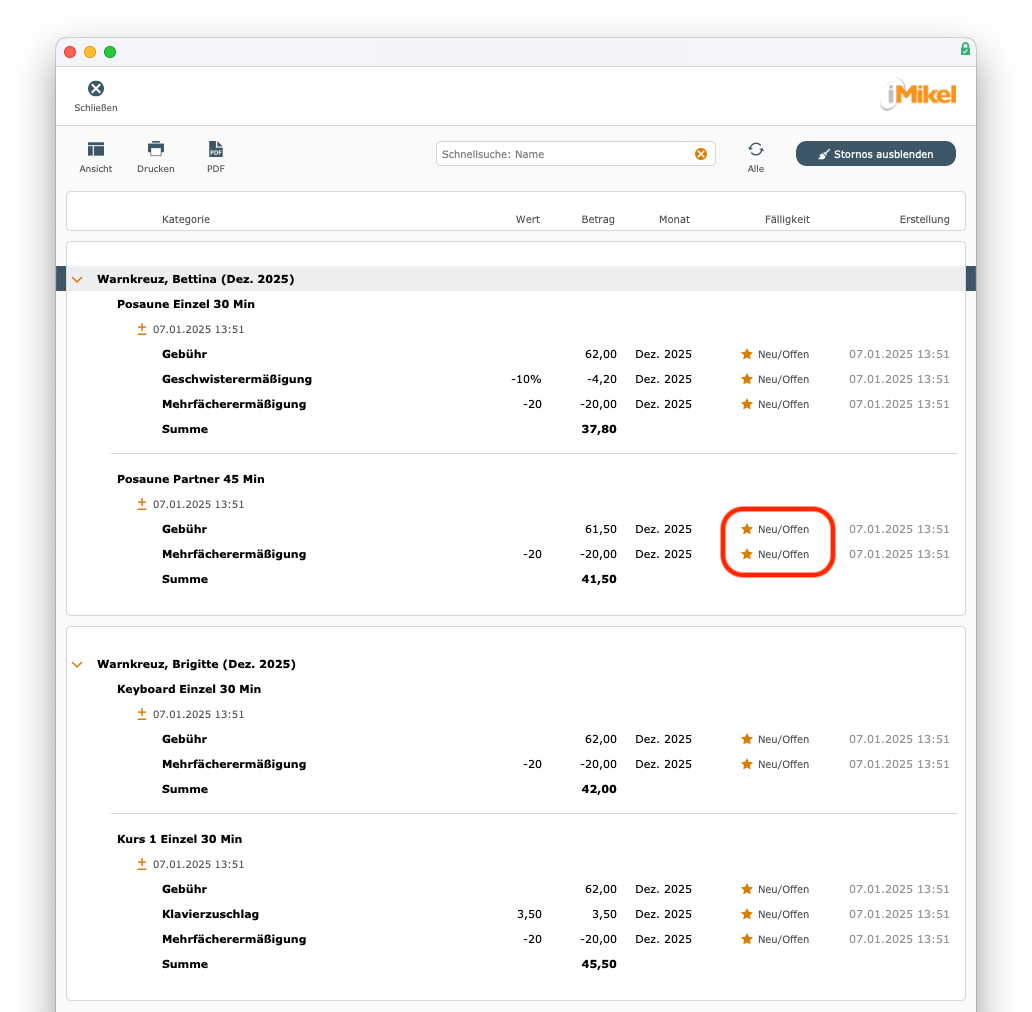Collapse the Warnkreuz, Brigitte group
The width and height of the screenshot is (1032, 1012).
coord(77,664)
